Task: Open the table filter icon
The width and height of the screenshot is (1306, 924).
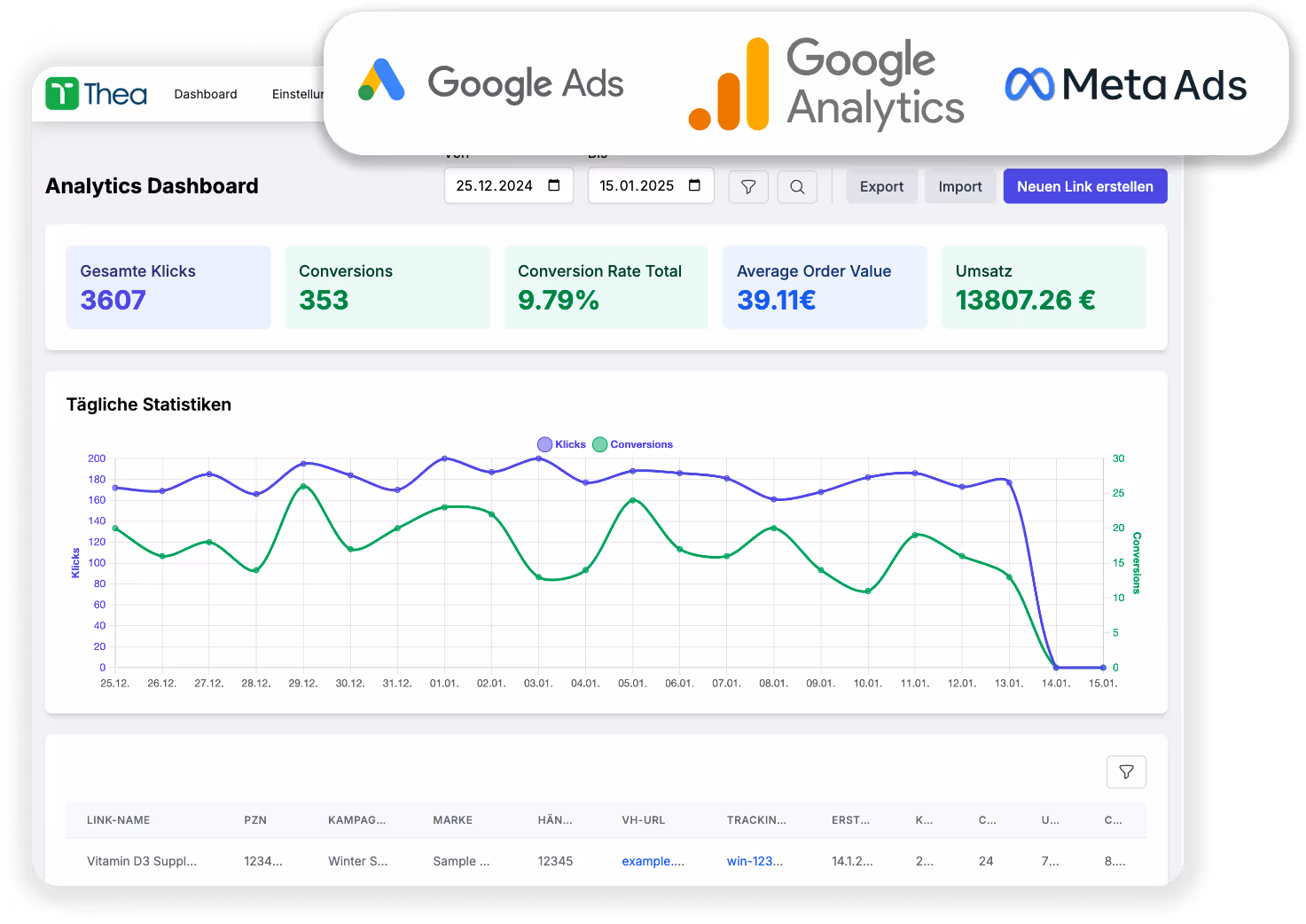Action: 1126,771
